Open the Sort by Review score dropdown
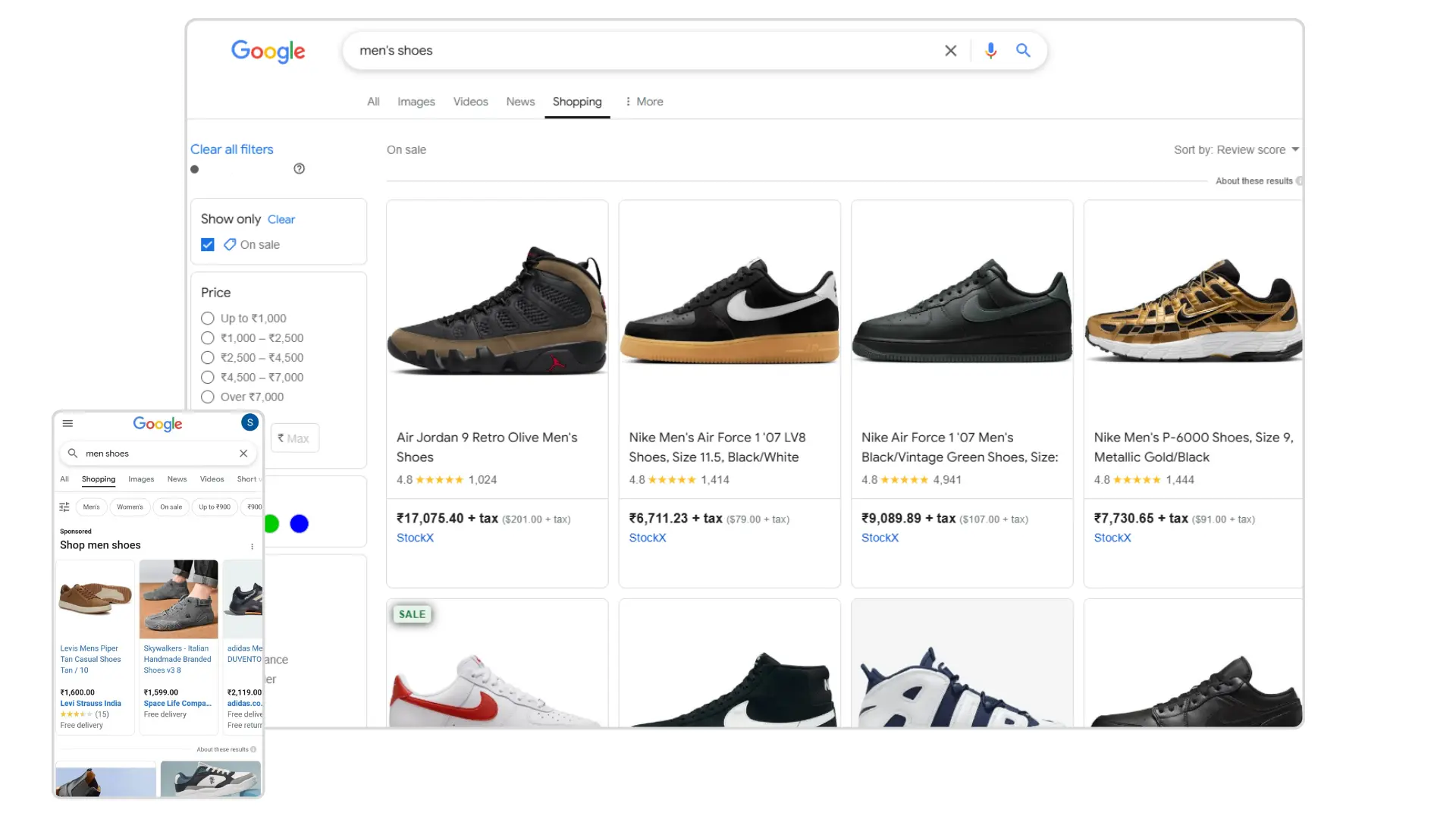Image resolution: width=1456 pixels, height=819 pixels. (1235, 149)
